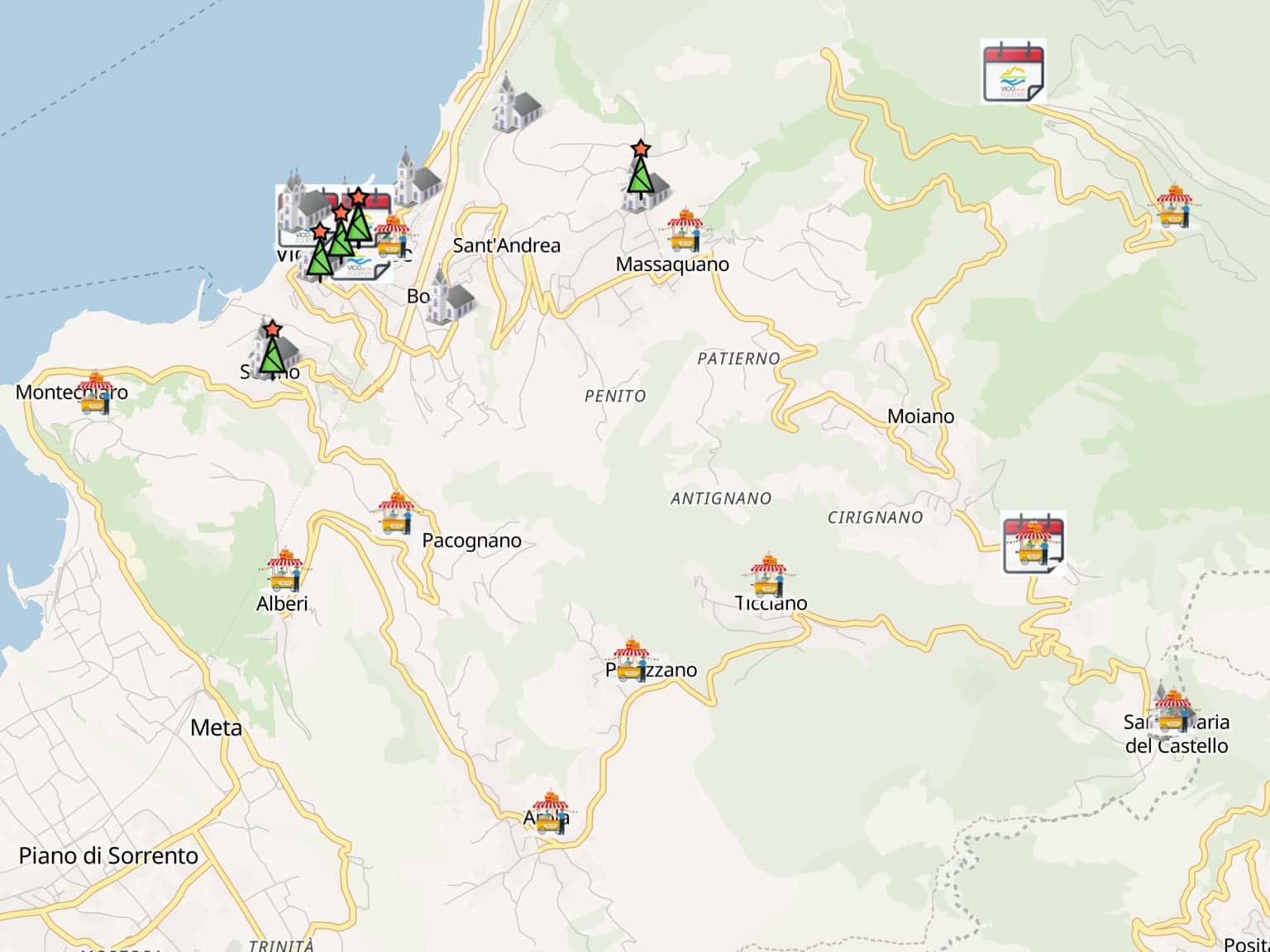Open the Christmas tree marker above Massaquano
Image resolution: width=1270 pixels, height=952 pixels.
coord(638,175)
